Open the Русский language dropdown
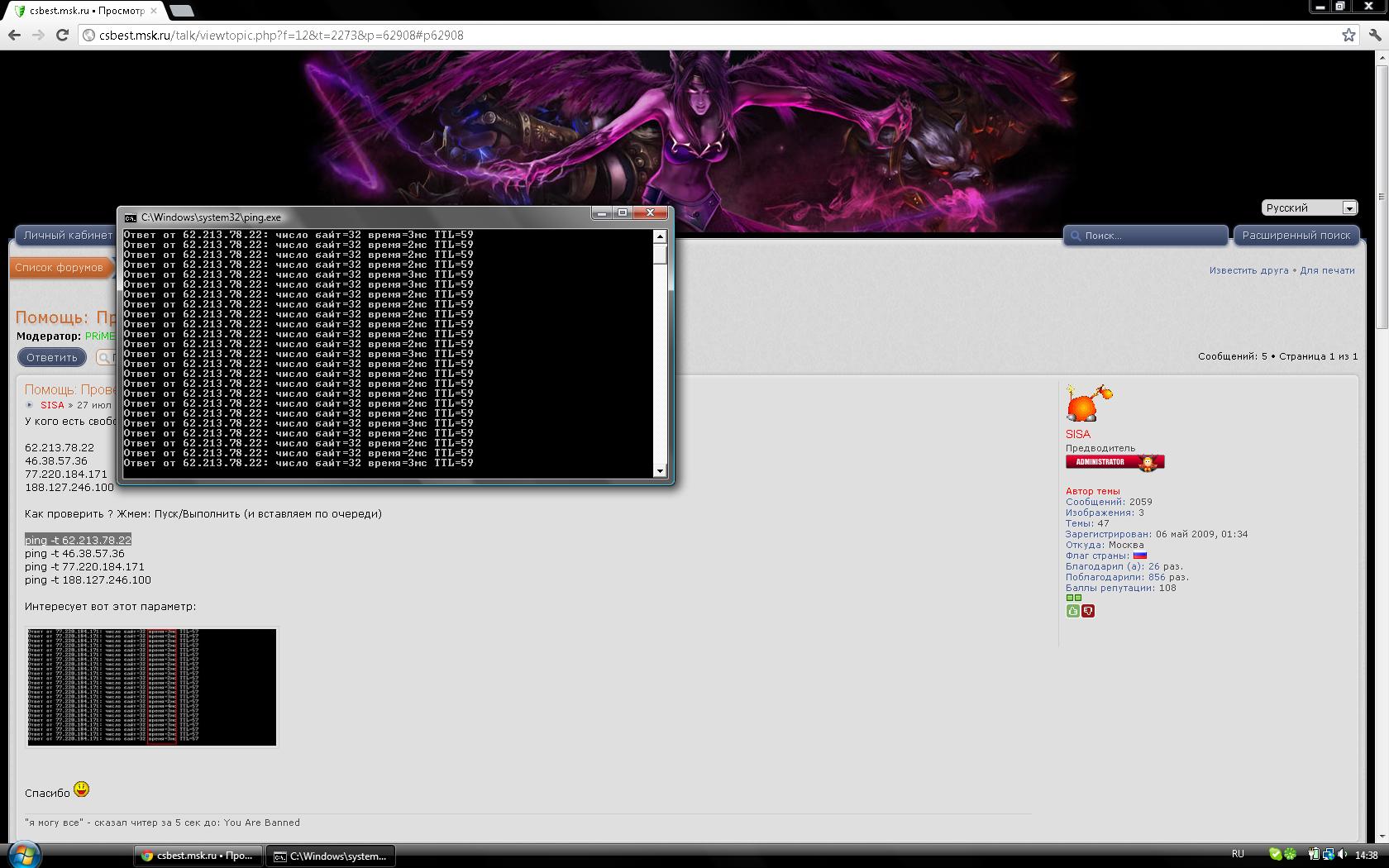The height and width of the screenshot is (868, 1389). point(1310,207)
